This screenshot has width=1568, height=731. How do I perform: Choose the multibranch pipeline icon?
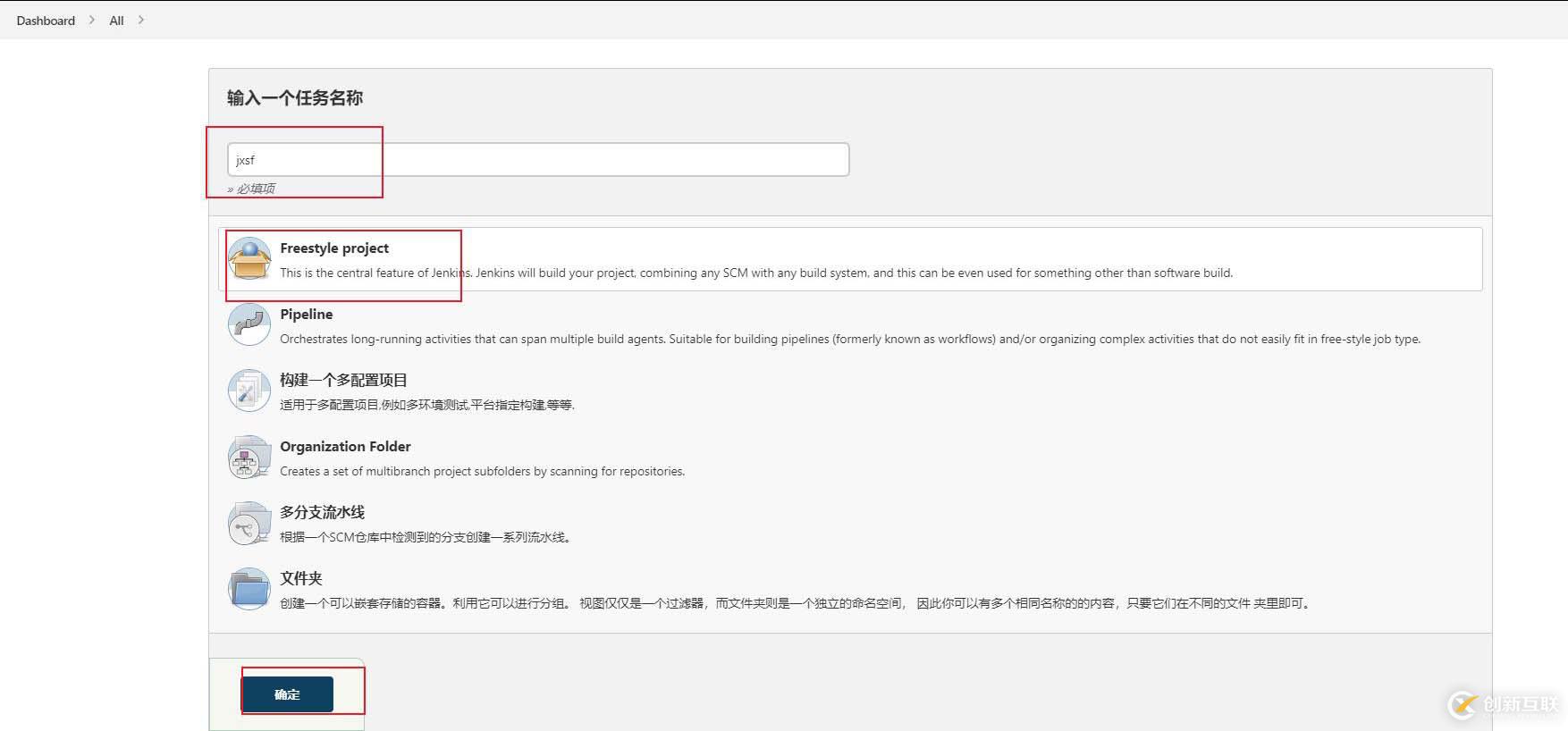click(x=249, y=524)
